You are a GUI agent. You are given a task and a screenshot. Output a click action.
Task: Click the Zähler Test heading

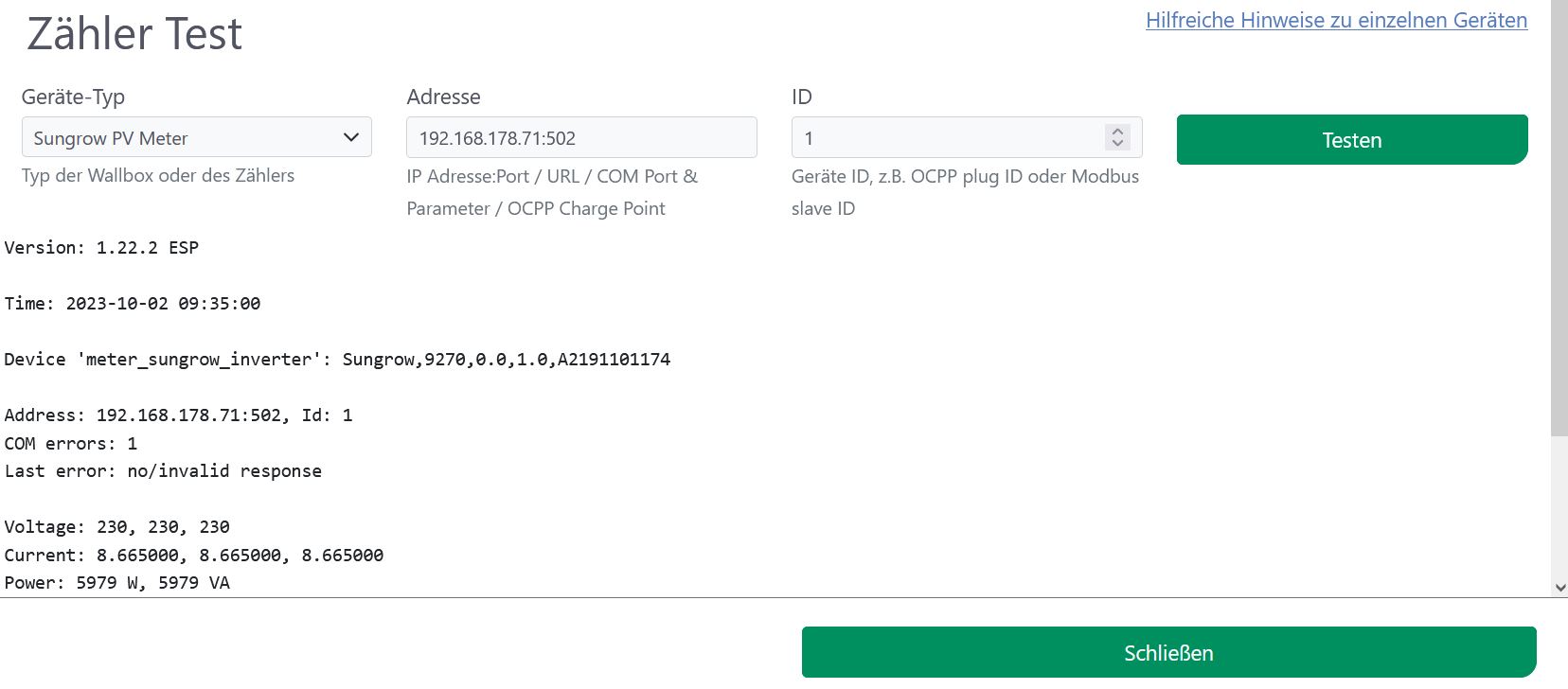(x=134, y=34)
